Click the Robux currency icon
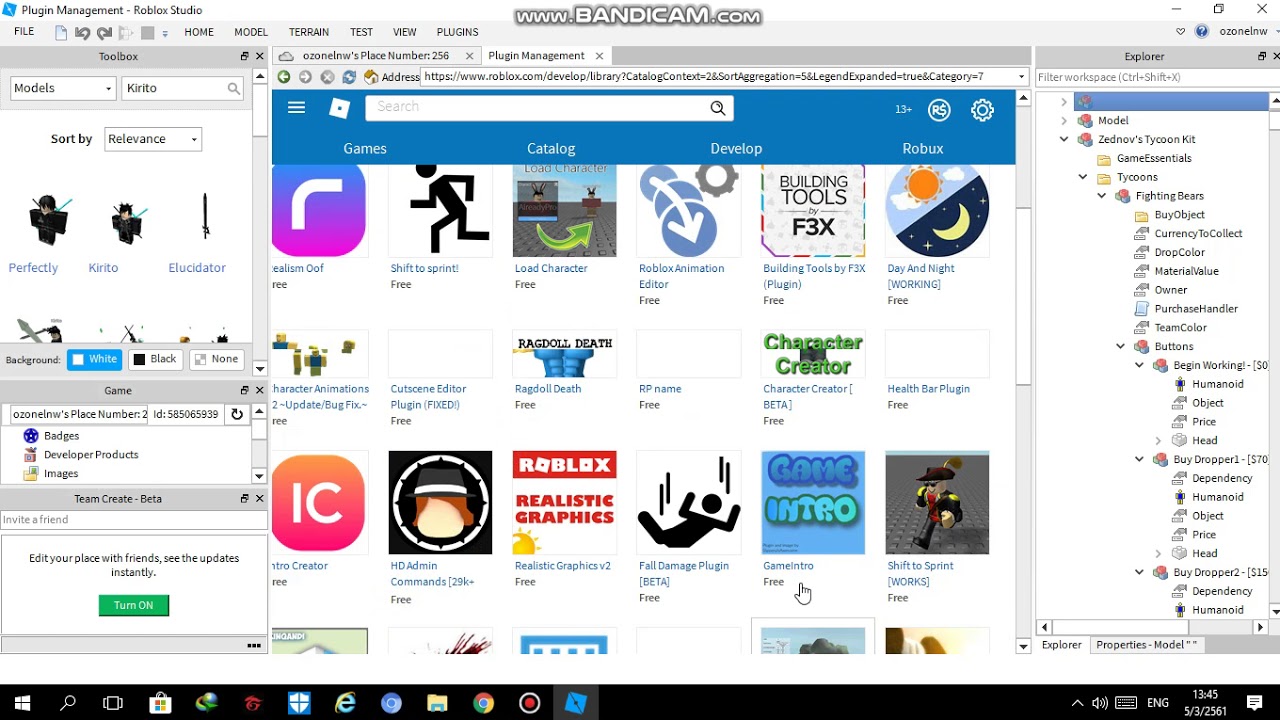 coord(939,110)
